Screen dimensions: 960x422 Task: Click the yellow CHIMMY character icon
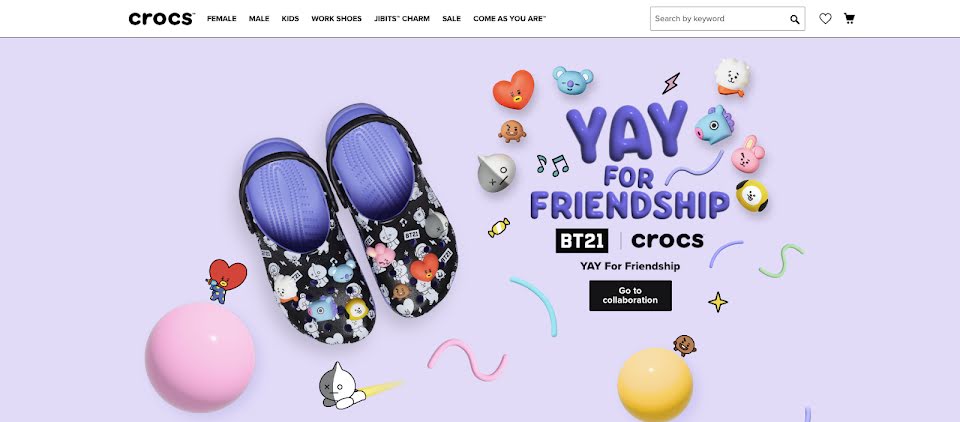click(752, 196)
